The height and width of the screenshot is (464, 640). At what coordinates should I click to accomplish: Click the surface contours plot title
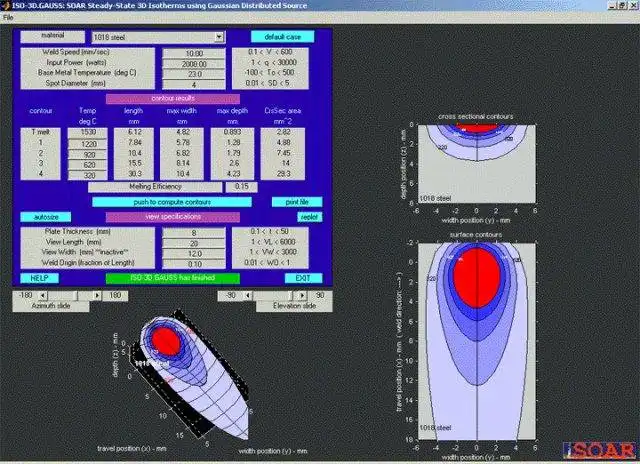pyautogui.click(x=476, y=235)
